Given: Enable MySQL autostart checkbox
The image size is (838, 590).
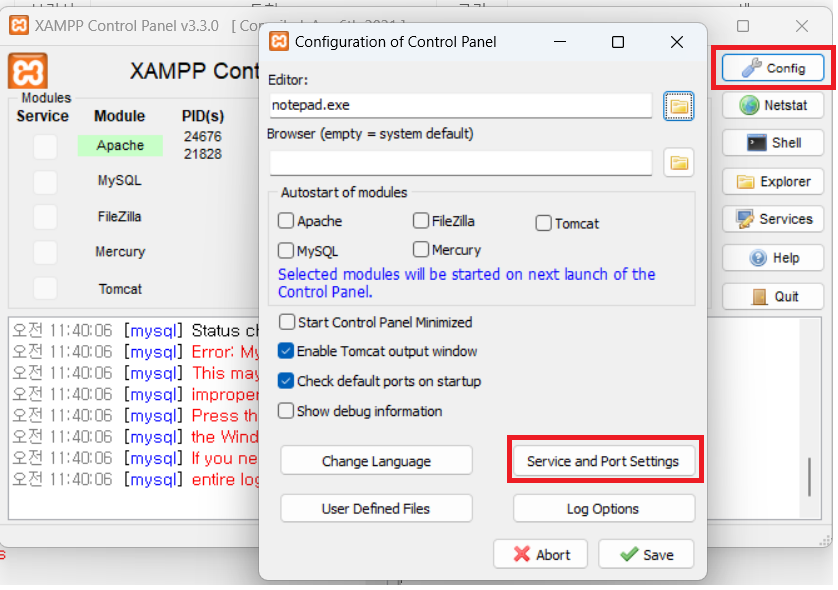Looking at the screenshot, I should click(x=286, y=250).
